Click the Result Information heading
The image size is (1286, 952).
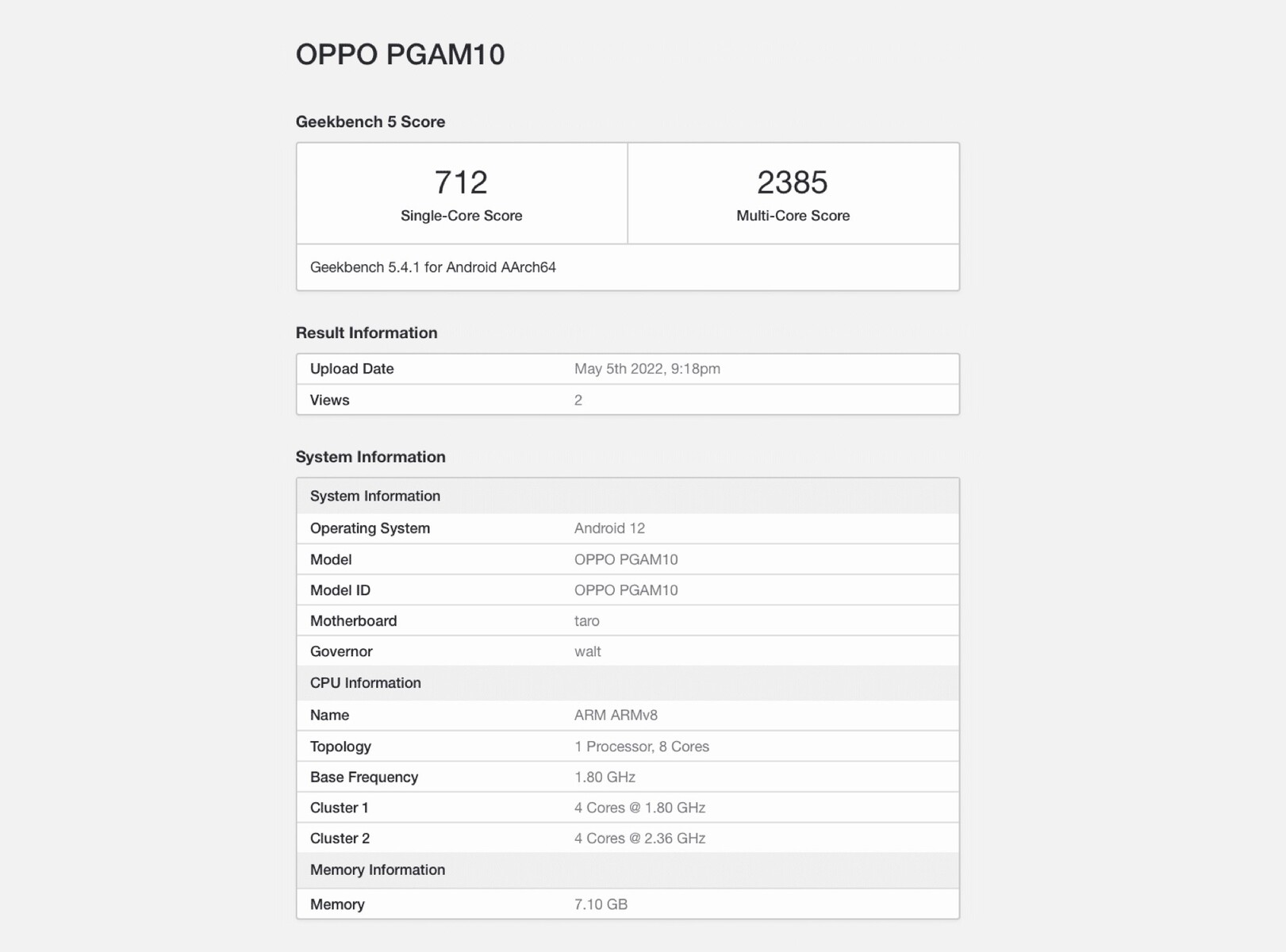[x=366, y=333]
